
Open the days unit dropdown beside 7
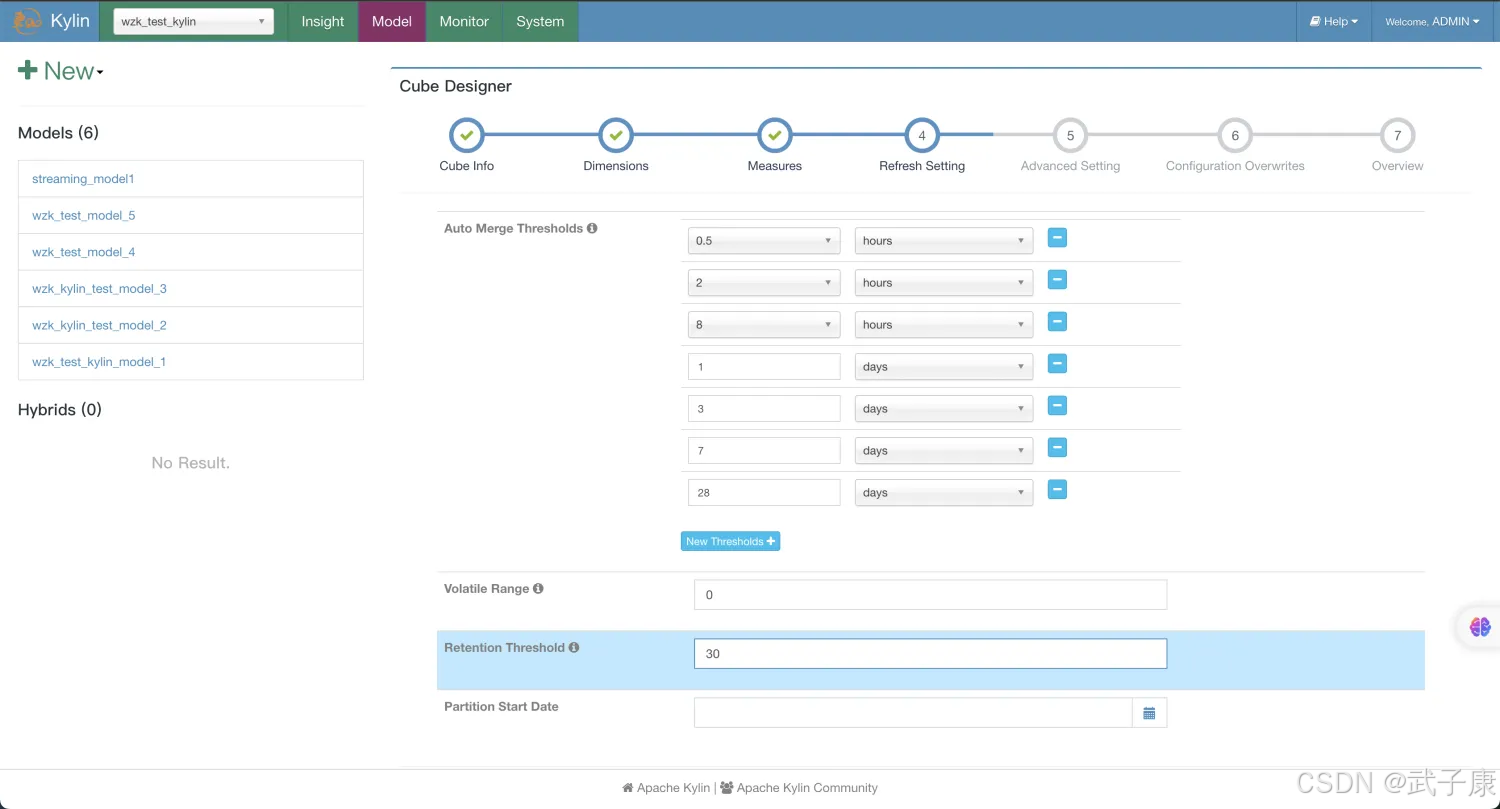pos(944,451)
